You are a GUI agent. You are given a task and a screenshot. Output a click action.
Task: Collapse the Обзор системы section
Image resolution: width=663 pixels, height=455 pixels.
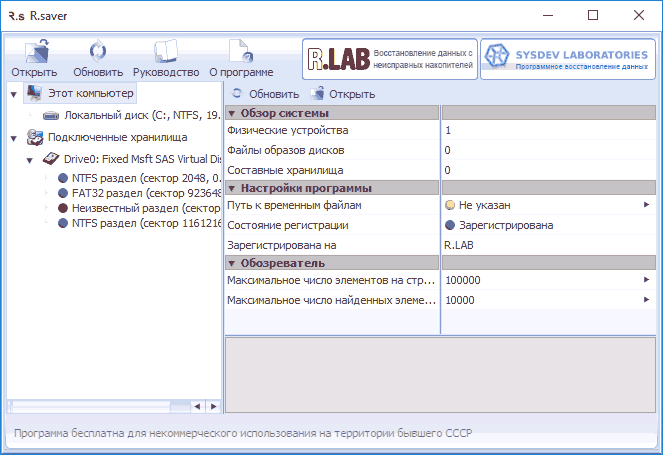232,112
